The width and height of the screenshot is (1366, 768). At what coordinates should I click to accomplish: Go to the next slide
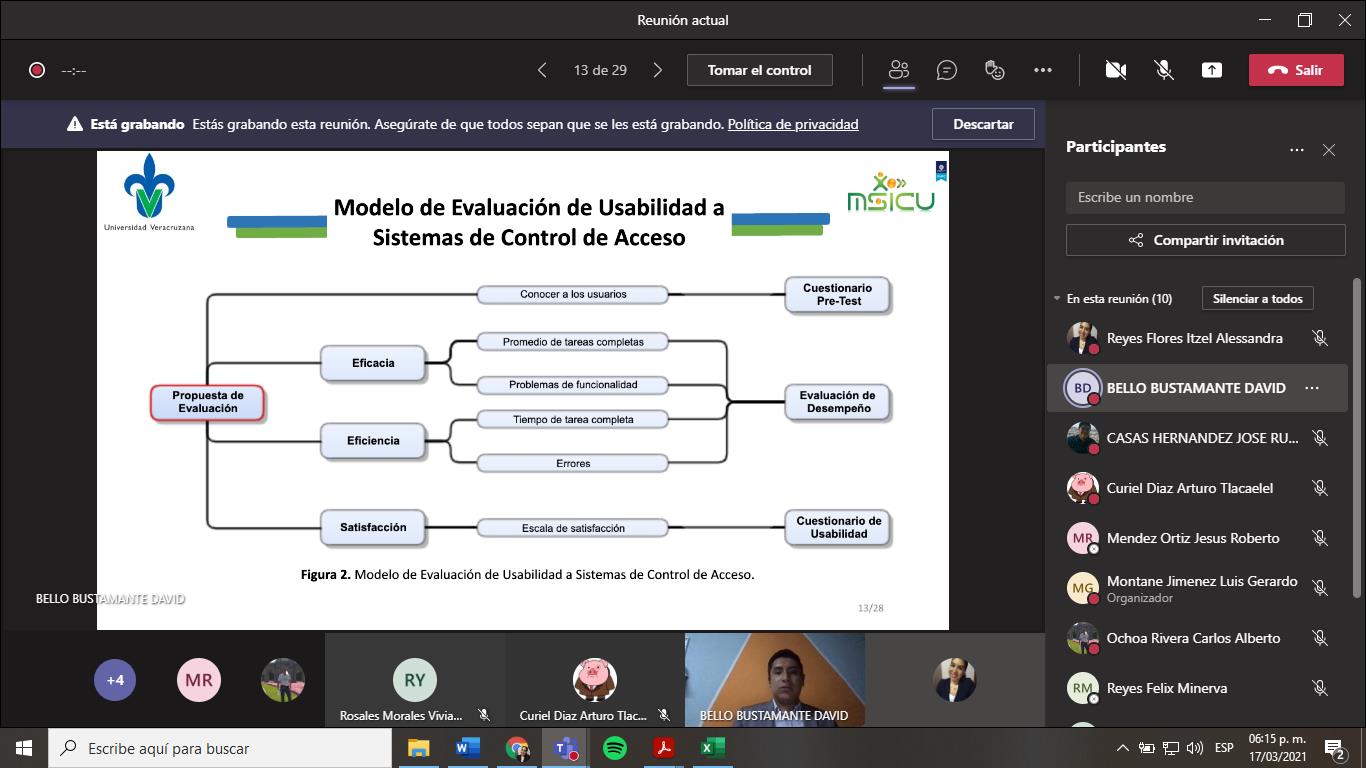click(657, 70)
